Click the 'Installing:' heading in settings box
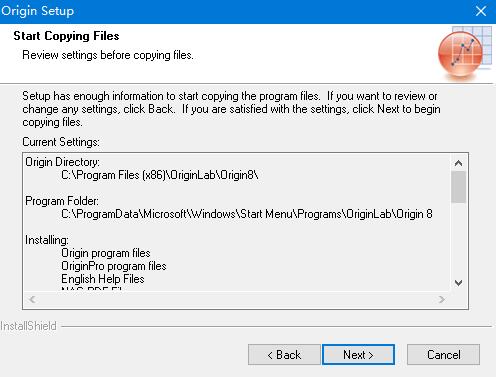This screenshot has width=496, height=377. tap(47, 240)
